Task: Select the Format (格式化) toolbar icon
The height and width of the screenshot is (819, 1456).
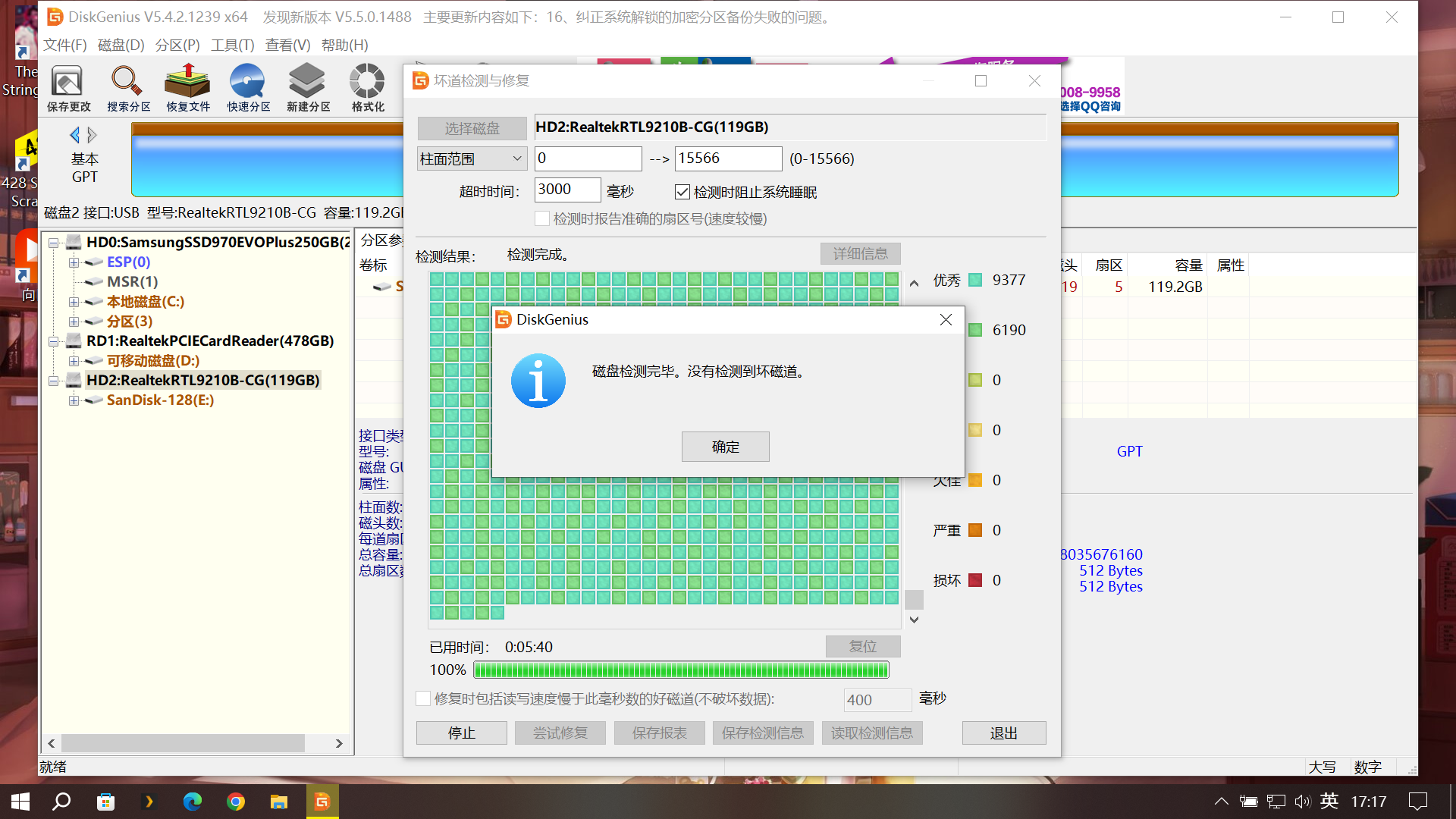Action: click(368, 88)
